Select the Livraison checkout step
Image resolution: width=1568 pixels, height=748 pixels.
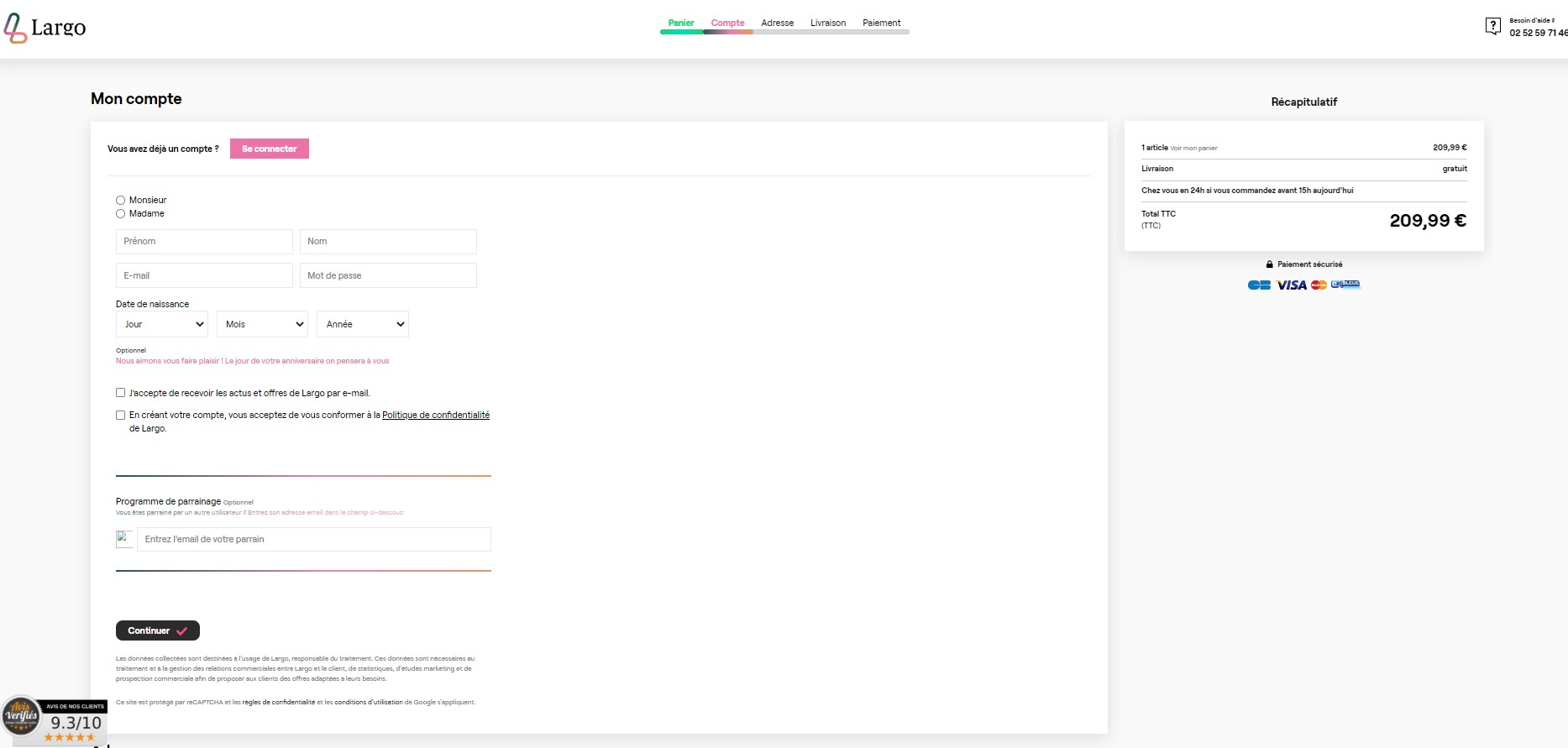click(827, 23)
